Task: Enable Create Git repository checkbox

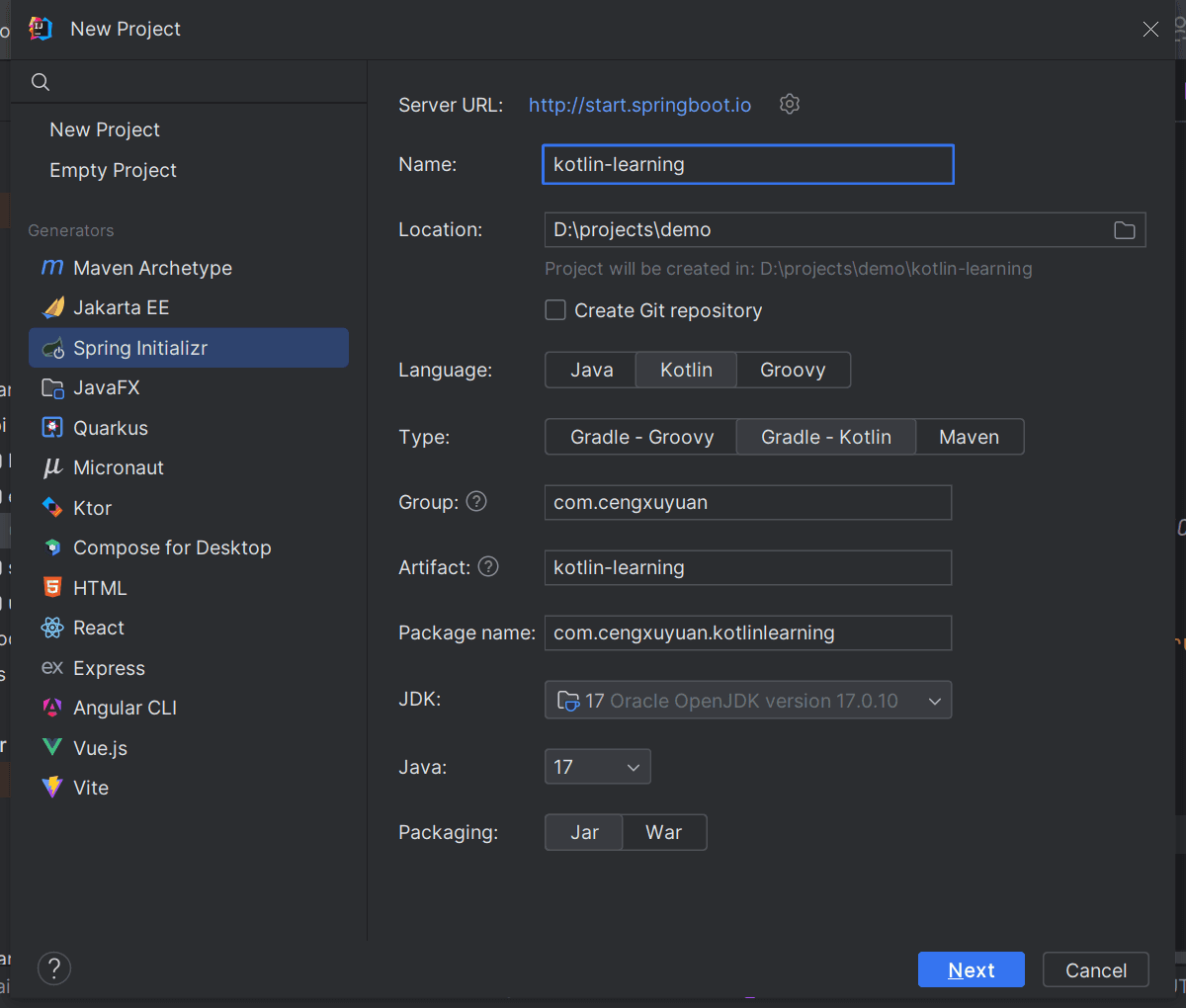Action: pyautogui.click(x=555, y=310)
